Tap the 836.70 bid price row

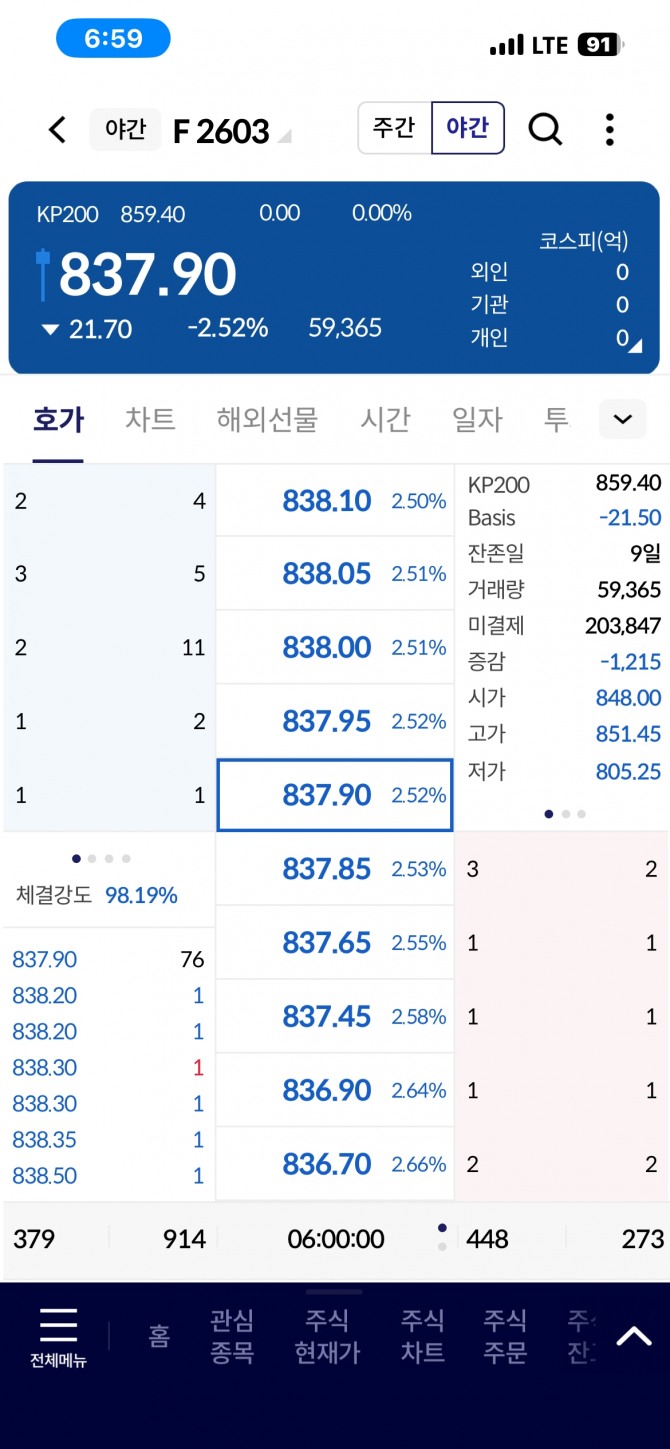[335, 1164]
